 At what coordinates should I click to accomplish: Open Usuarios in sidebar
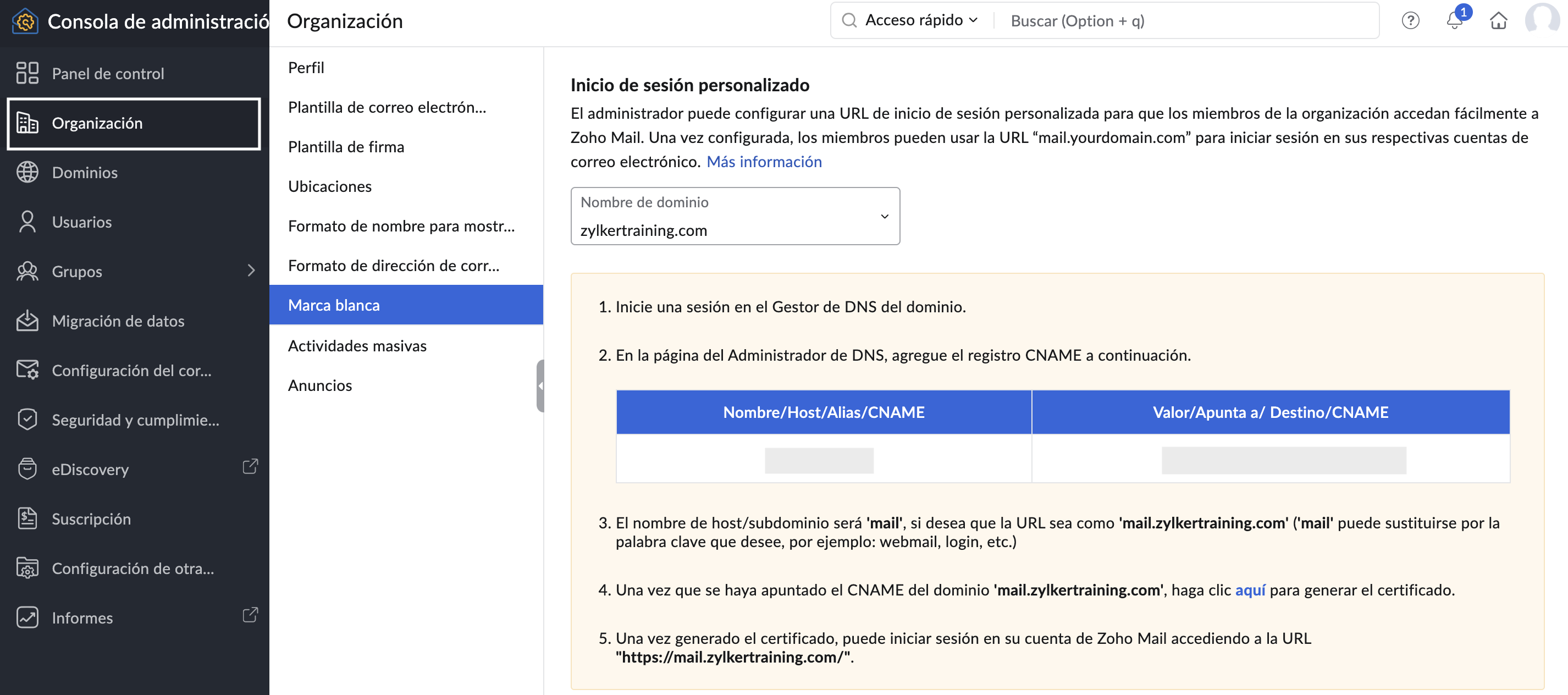(134, 222)
